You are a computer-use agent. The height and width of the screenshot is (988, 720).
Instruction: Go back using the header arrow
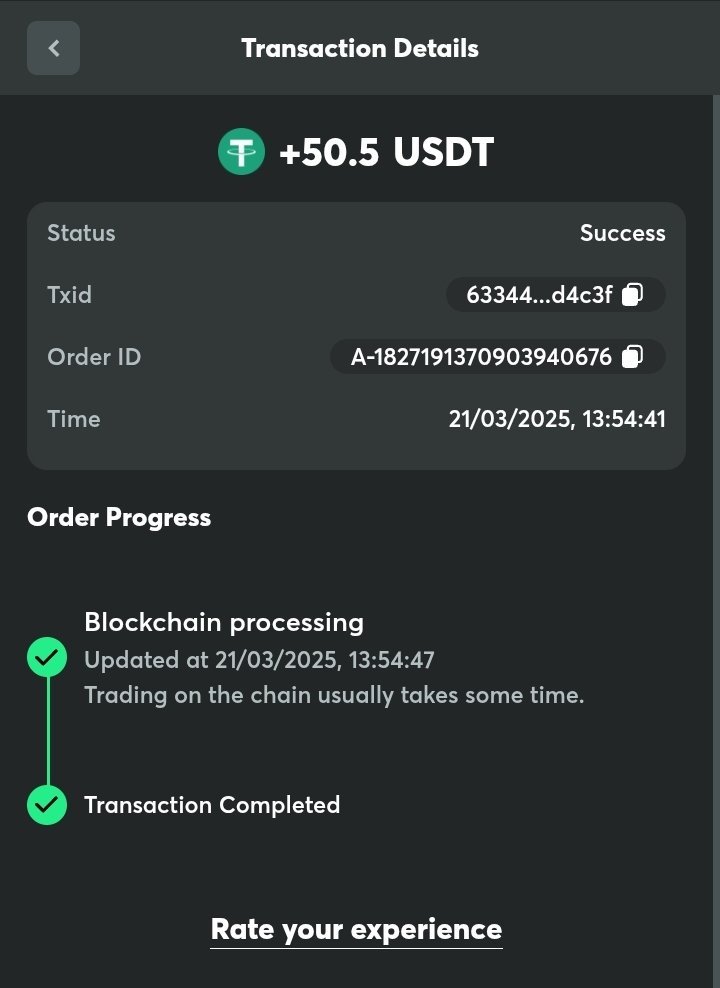pos(53,48)
